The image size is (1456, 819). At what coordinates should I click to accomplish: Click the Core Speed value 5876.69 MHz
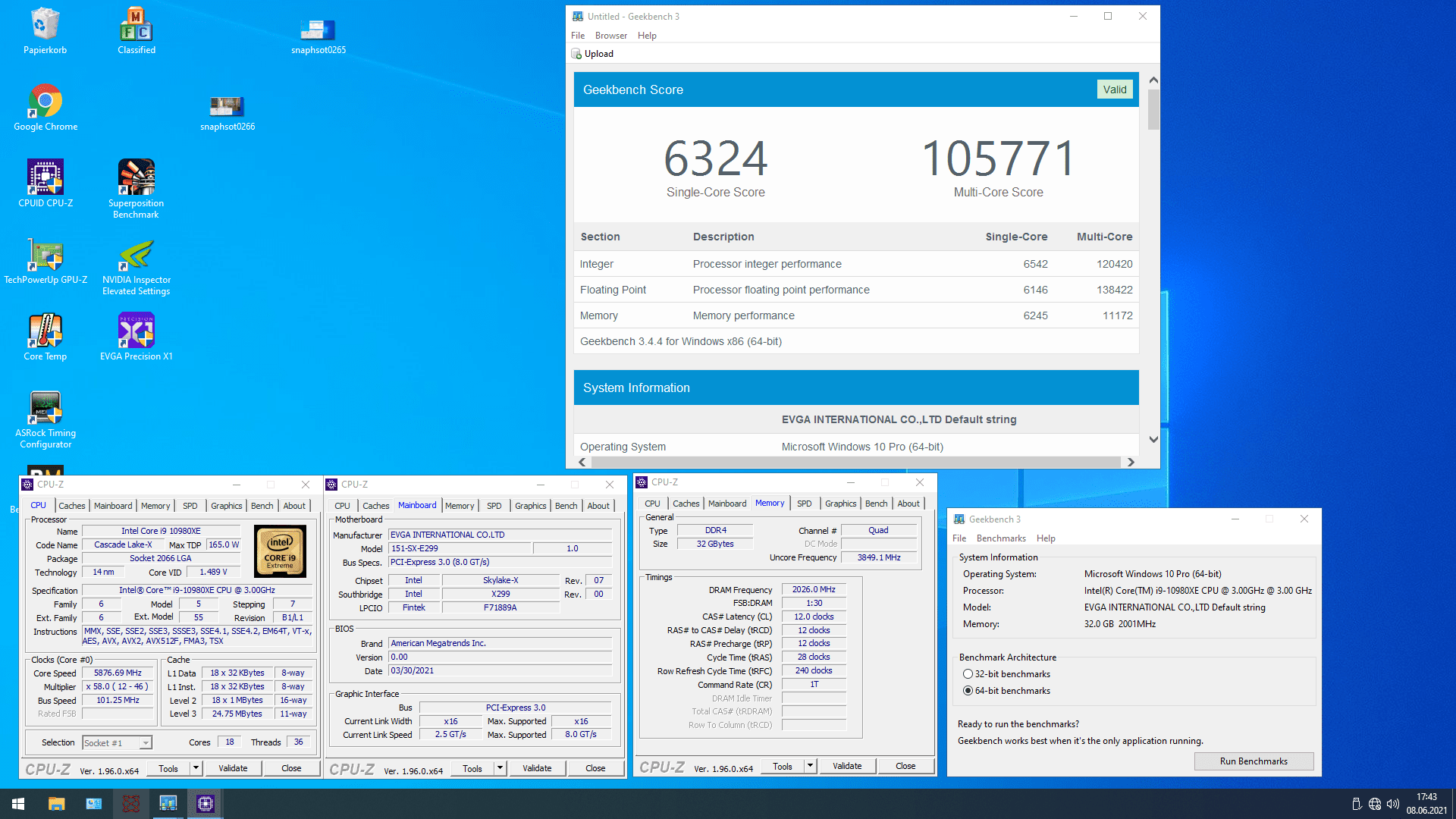point(118,673)
